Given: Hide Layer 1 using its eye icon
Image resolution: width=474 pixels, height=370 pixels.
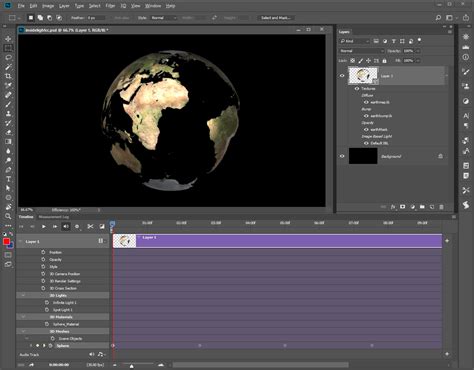Looking at the screenshot, I should [342, 76].
